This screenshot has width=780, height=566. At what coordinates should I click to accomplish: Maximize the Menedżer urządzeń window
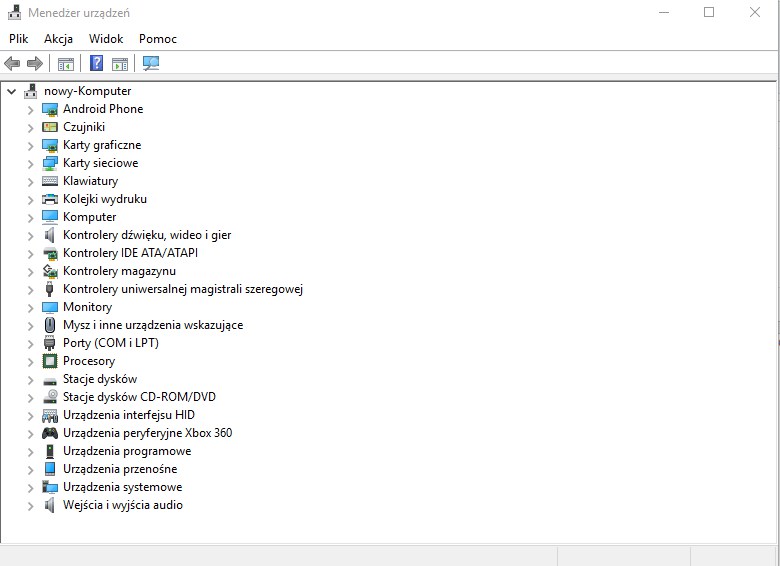click(x=709, y=12)
